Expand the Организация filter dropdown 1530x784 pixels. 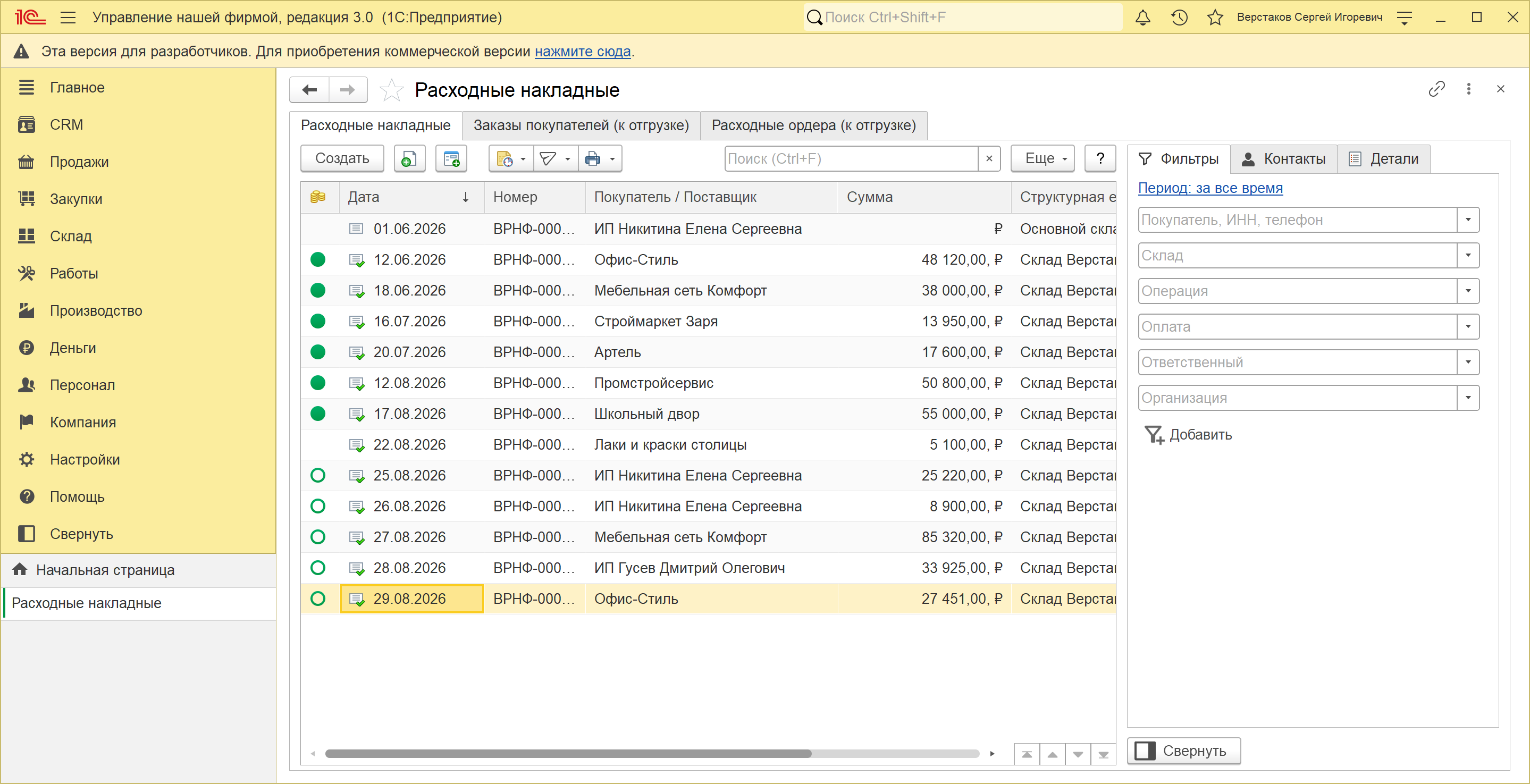click(x=1468, y=398)
